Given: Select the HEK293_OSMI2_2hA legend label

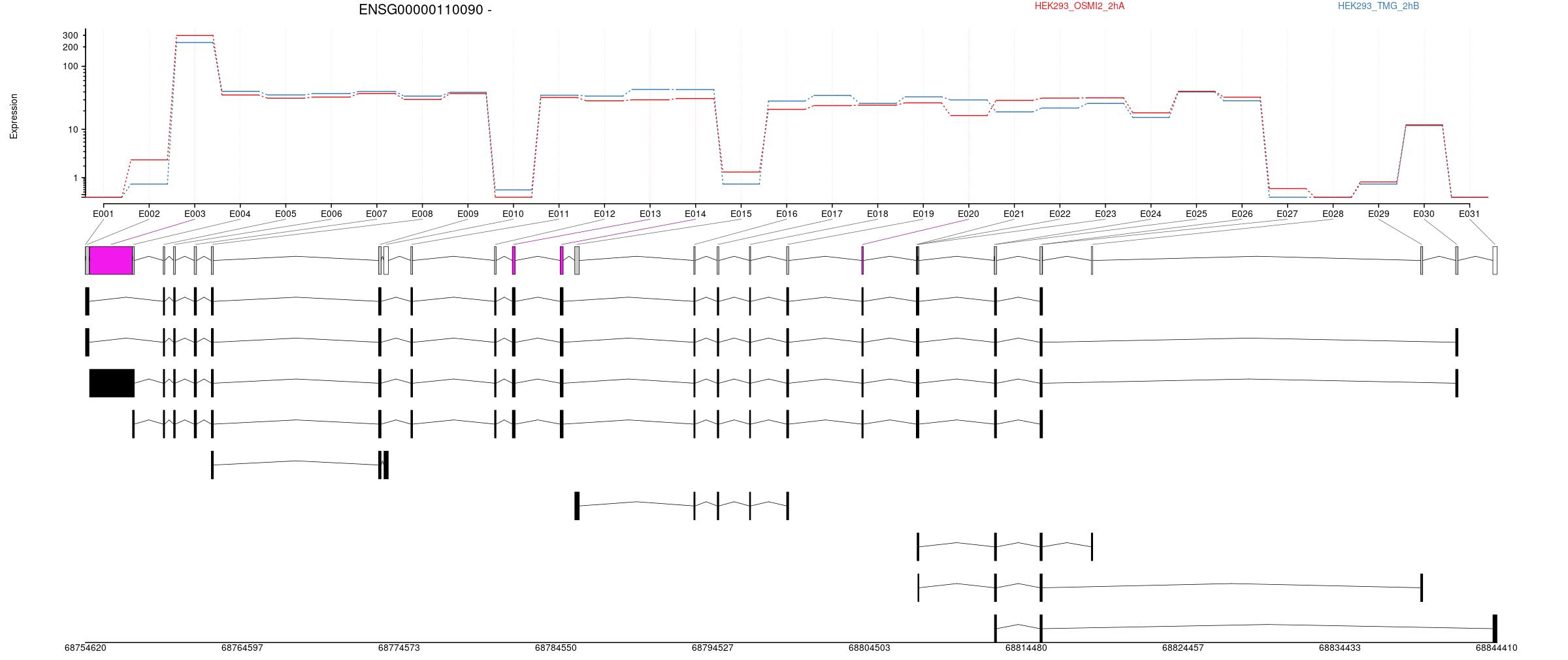Looking at the screenshot, I should click(x=1079, y=6).
